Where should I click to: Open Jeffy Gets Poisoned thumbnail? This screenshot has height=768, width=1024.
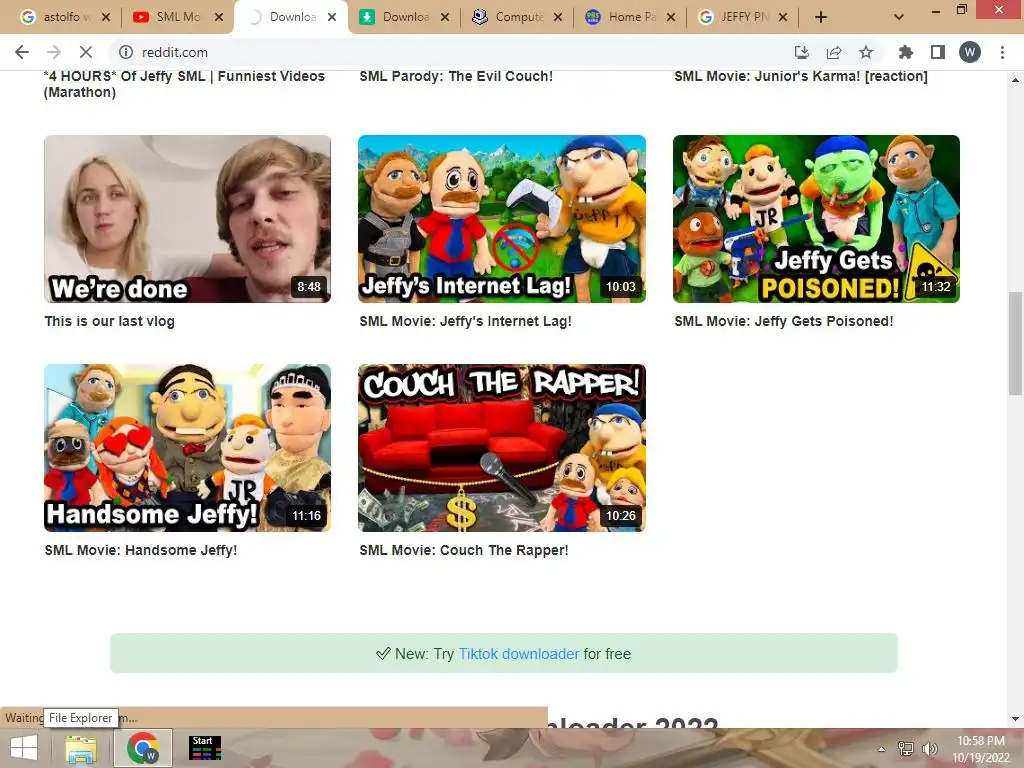[816, 219]
